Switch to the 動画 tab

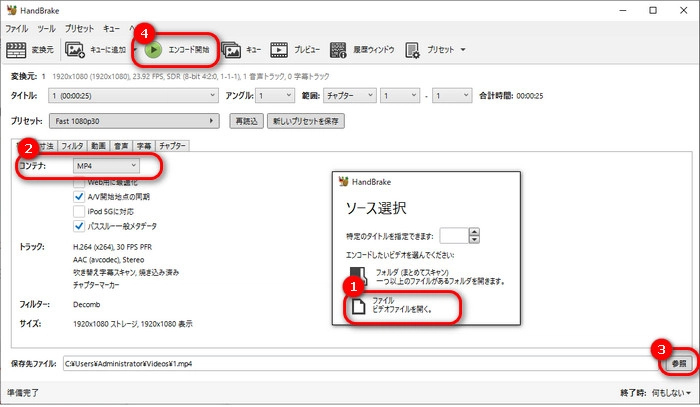coord(98,146)
